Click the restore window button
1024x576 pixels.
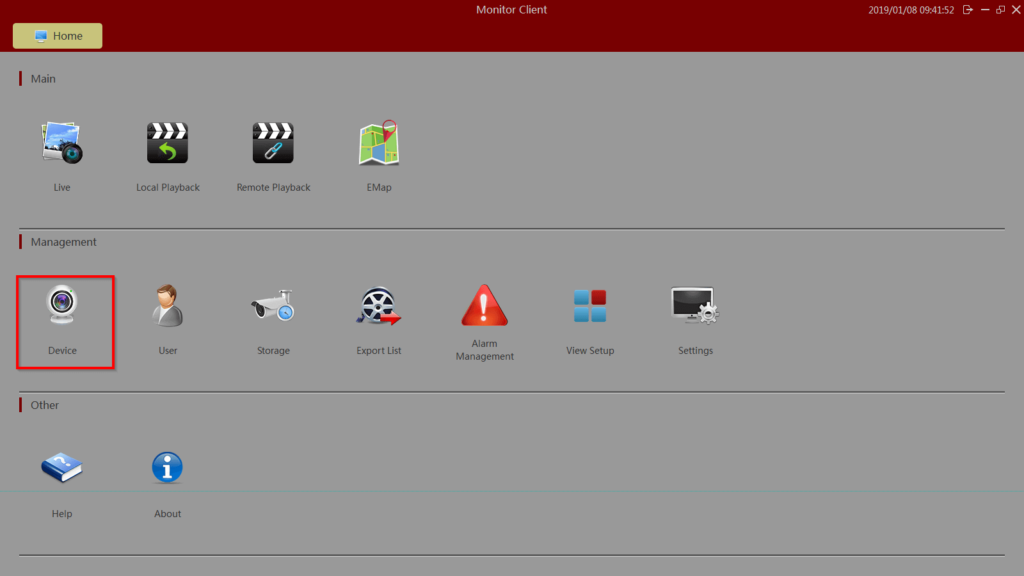tap(1000, 9)
